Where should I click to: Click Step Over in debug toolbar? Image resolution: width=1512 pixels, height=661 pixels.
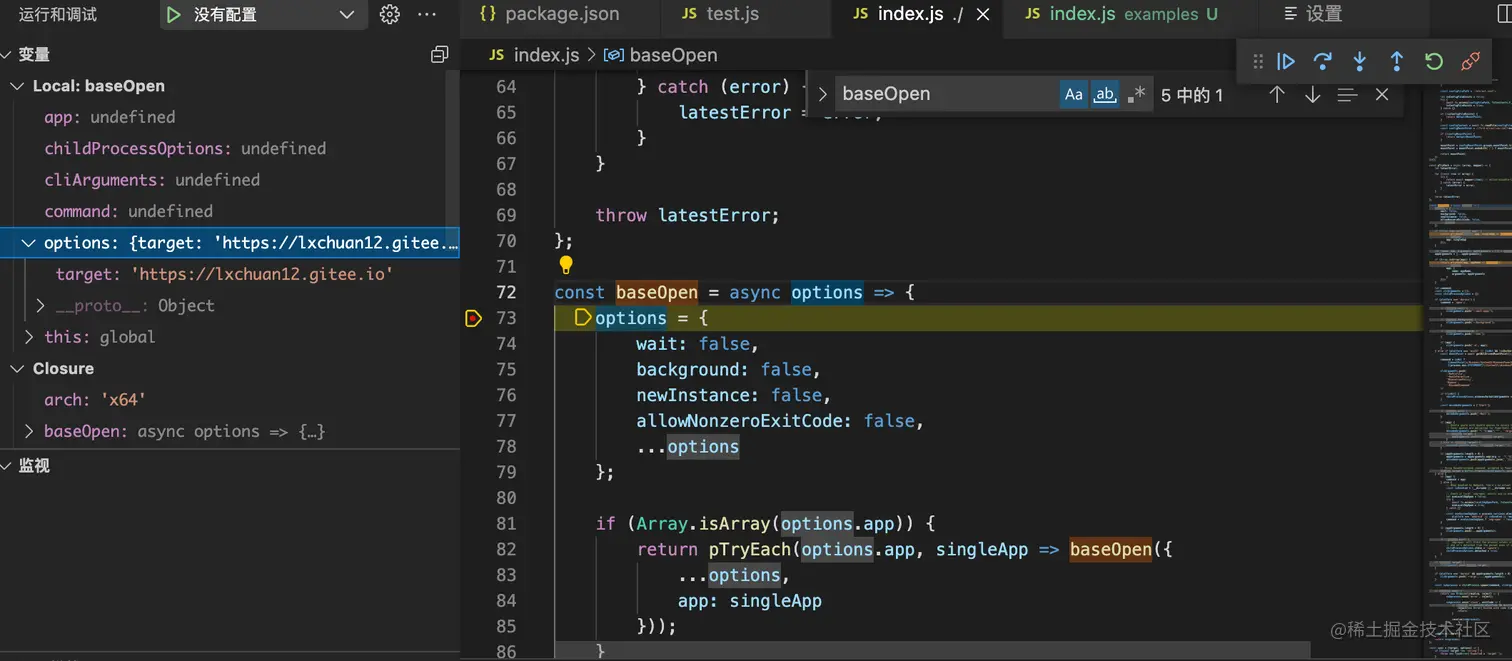[x=1322, y=62]
